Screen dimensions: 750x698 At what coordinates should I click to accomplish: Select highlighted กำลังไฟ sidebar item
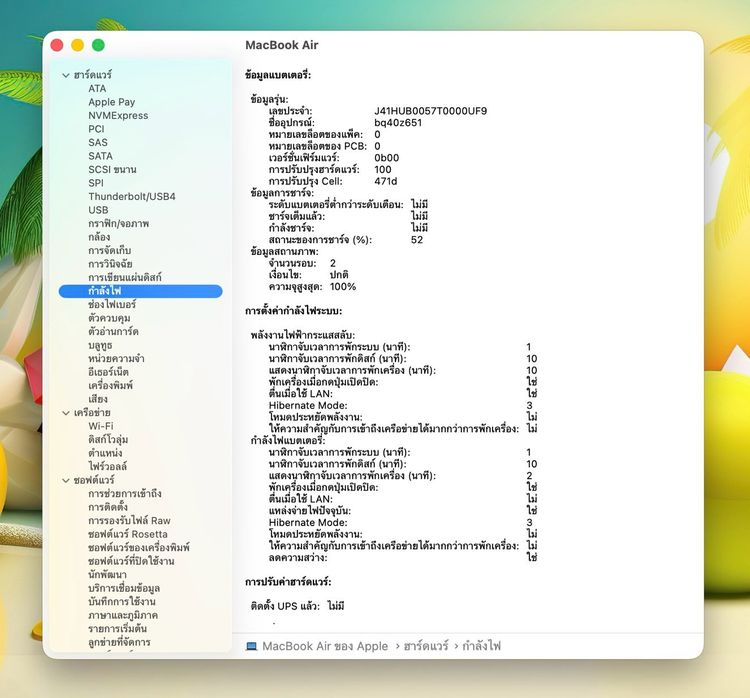(x=141, y=291)
